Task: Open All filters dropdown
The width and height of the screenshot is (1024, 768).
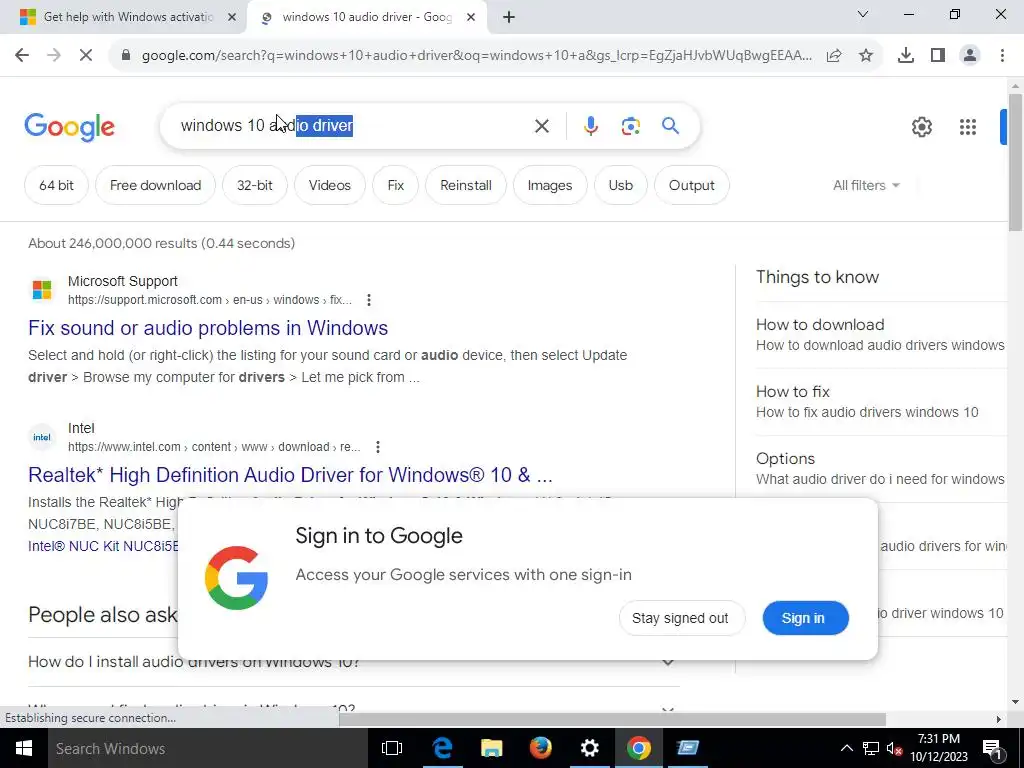Action: pyautogui.click(x=867, y=185)
